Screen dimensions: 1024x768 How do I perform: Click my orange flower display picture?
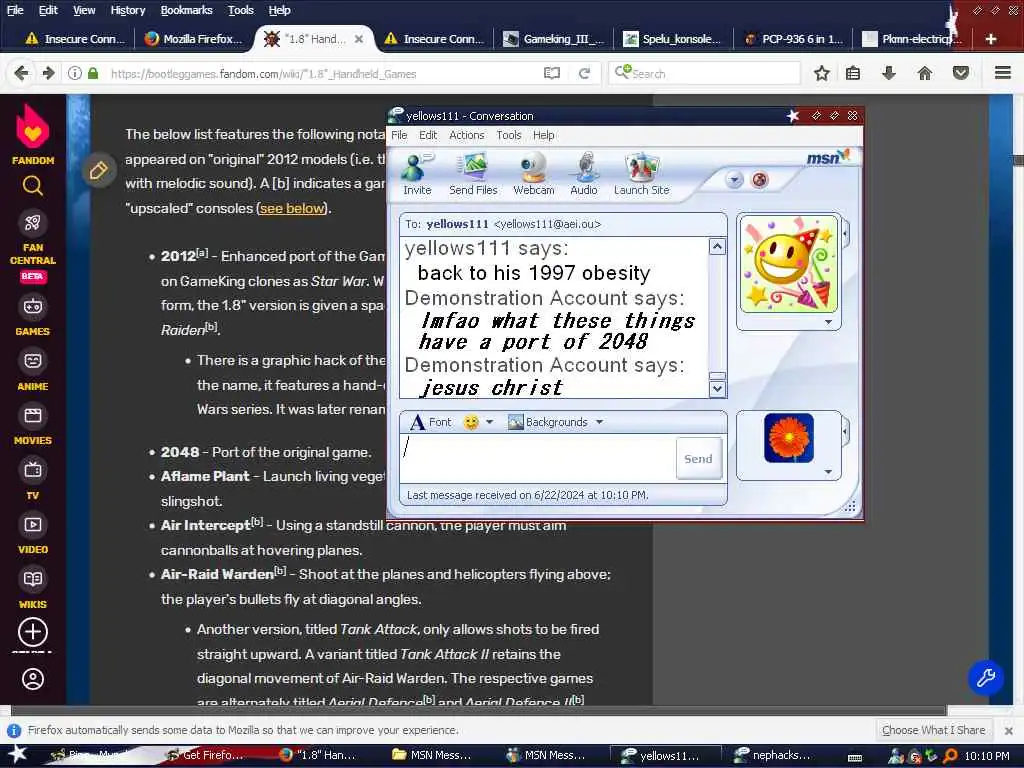coord(789,438)
